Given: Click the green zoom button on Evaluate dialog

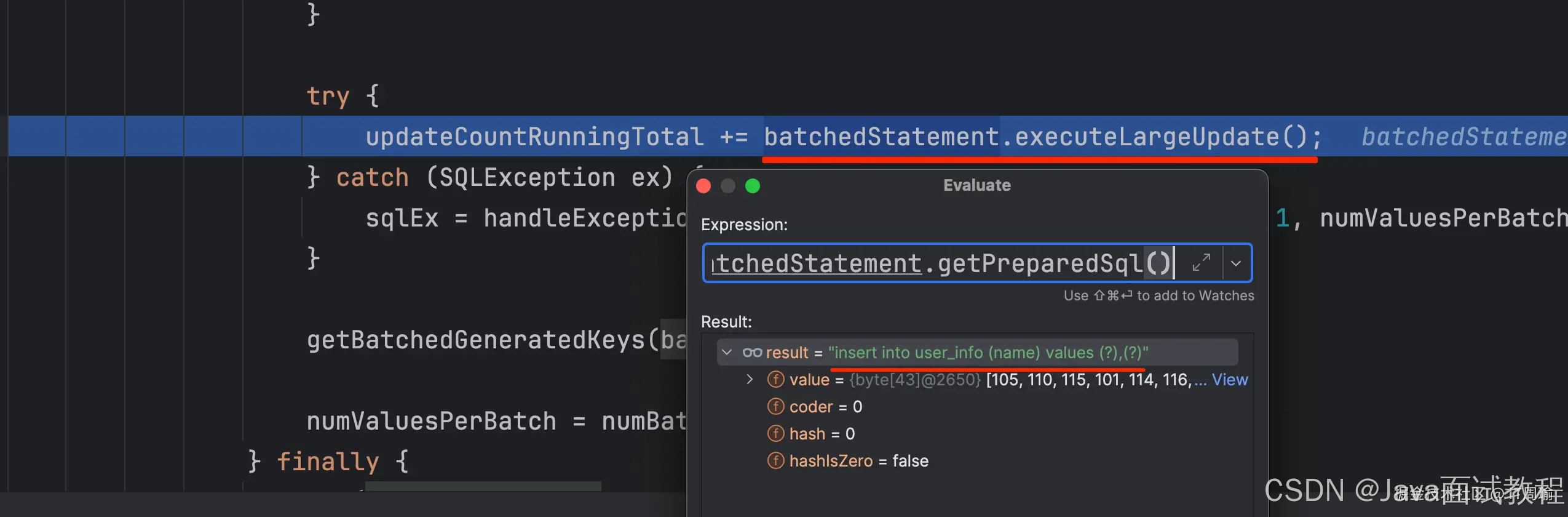Looking at the screenshot, I should point(753,186).
